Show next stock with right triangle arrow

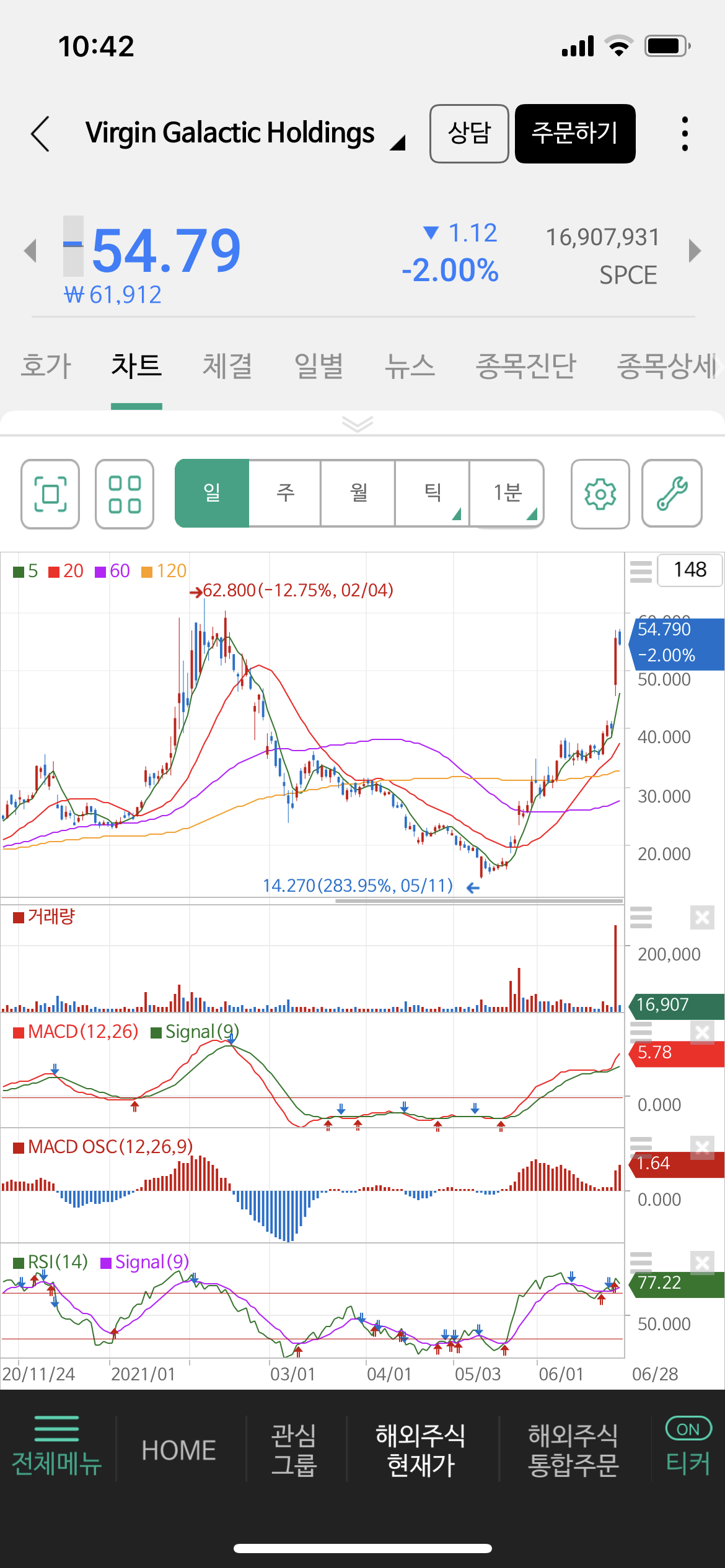[695, 251]
